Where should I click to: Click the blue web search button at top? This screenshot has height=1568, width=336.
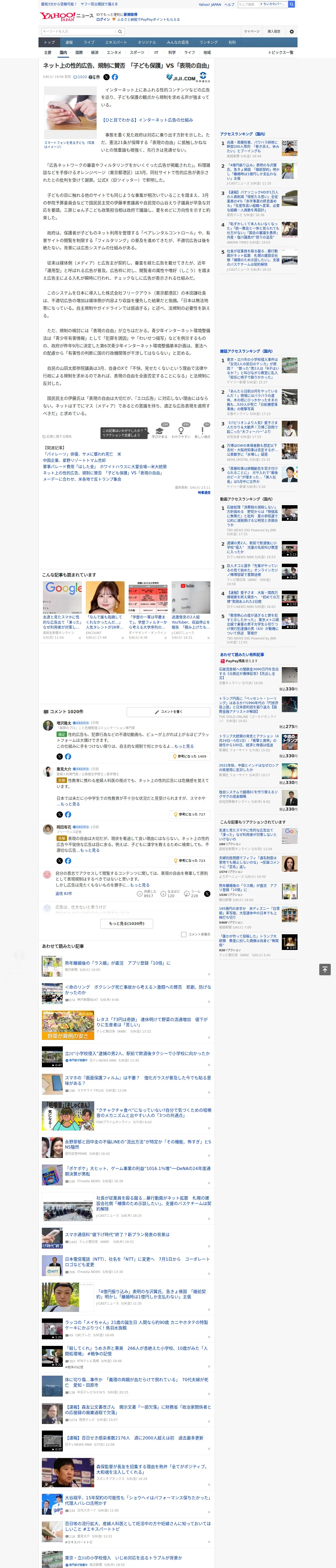coord(292,4)
